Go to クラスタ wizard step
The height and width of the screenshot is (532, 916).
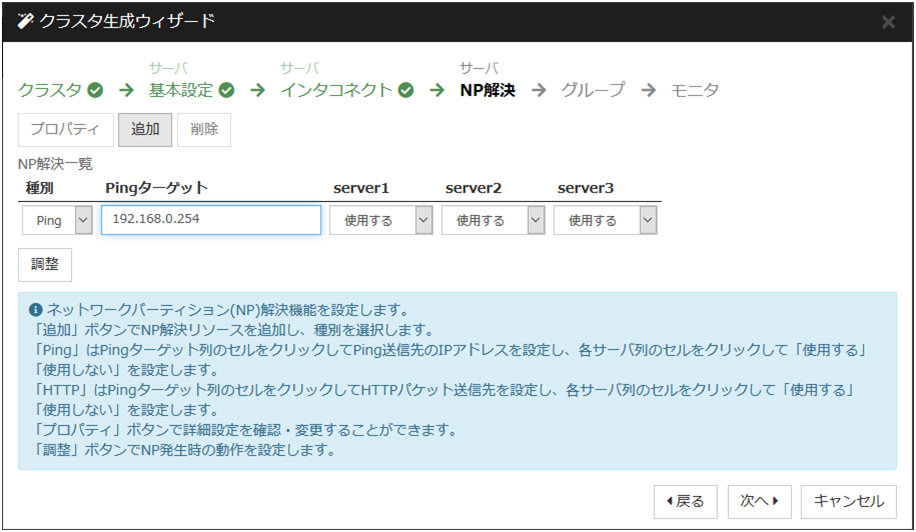[x=50, y=90]
